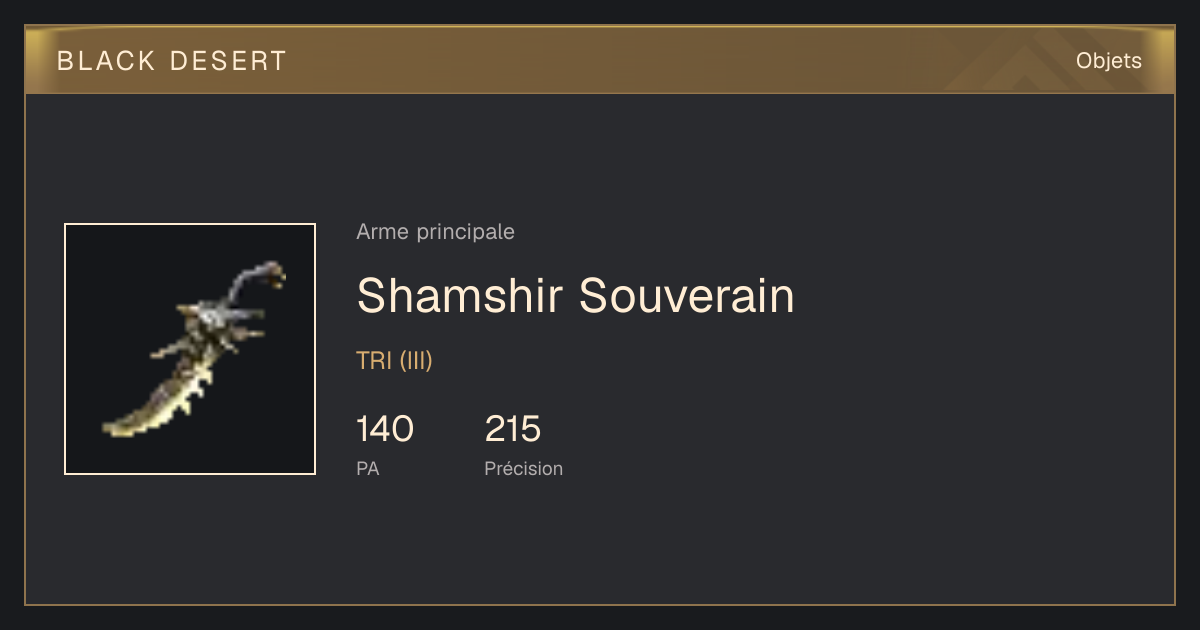Click the 215 accuracy value
The image size is (1200, 630).
[513, 429]
